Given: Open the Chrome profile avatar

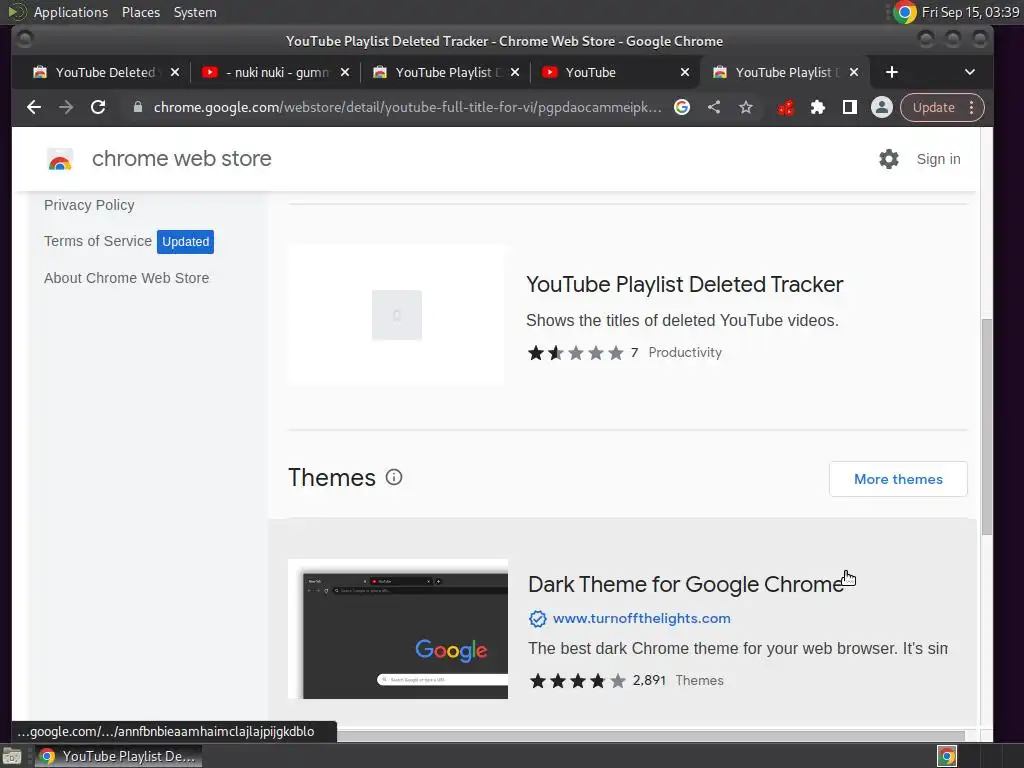Looking at the screenshot, I should [882, 107].
